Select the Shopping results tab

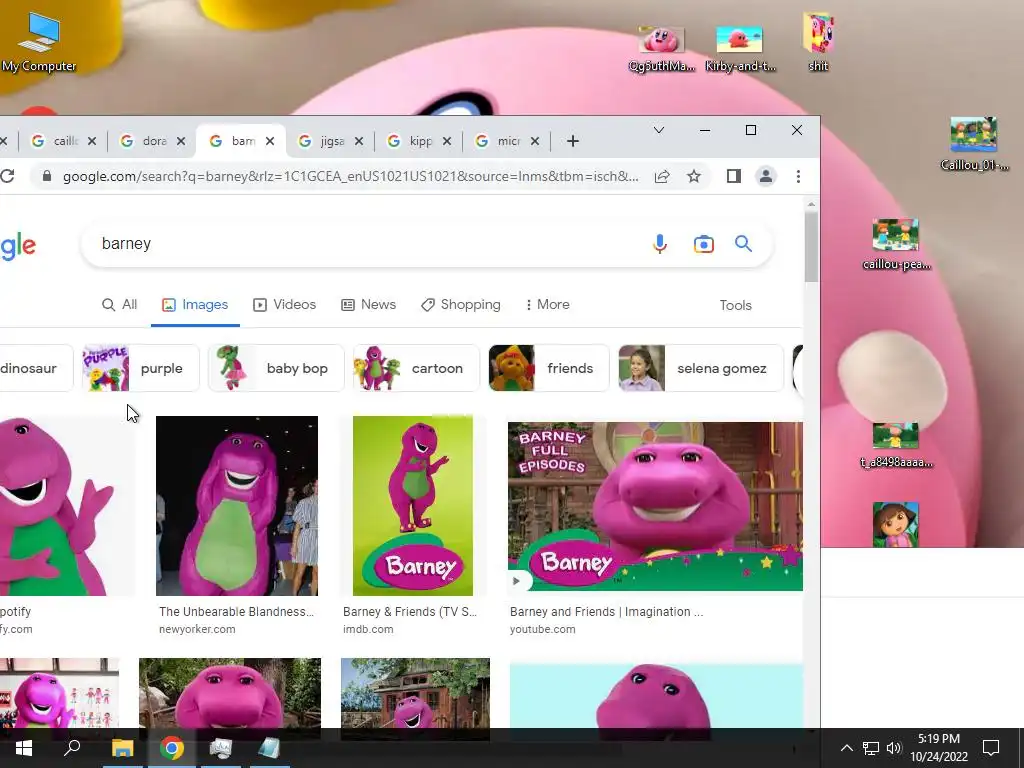461,305
